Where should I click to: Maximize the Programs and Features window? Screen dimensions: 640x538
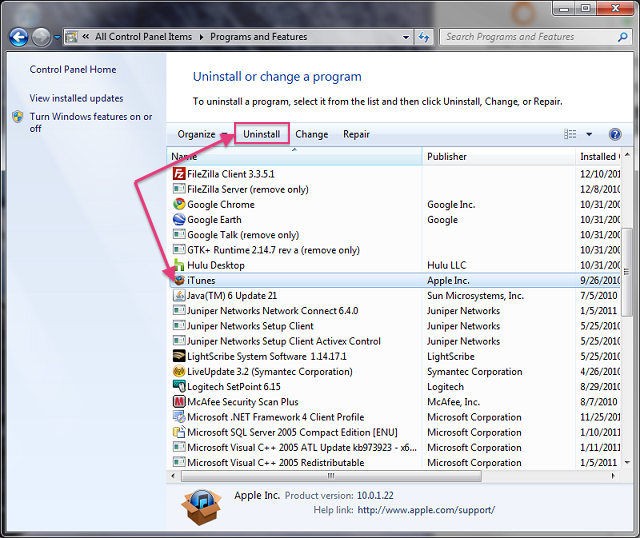pyautogui.click(x=585, y=9)
